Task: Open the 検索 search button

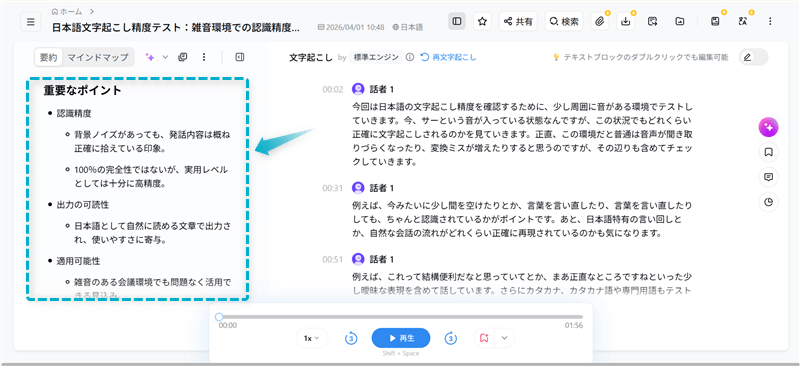Action: click(x=564, y=21)
